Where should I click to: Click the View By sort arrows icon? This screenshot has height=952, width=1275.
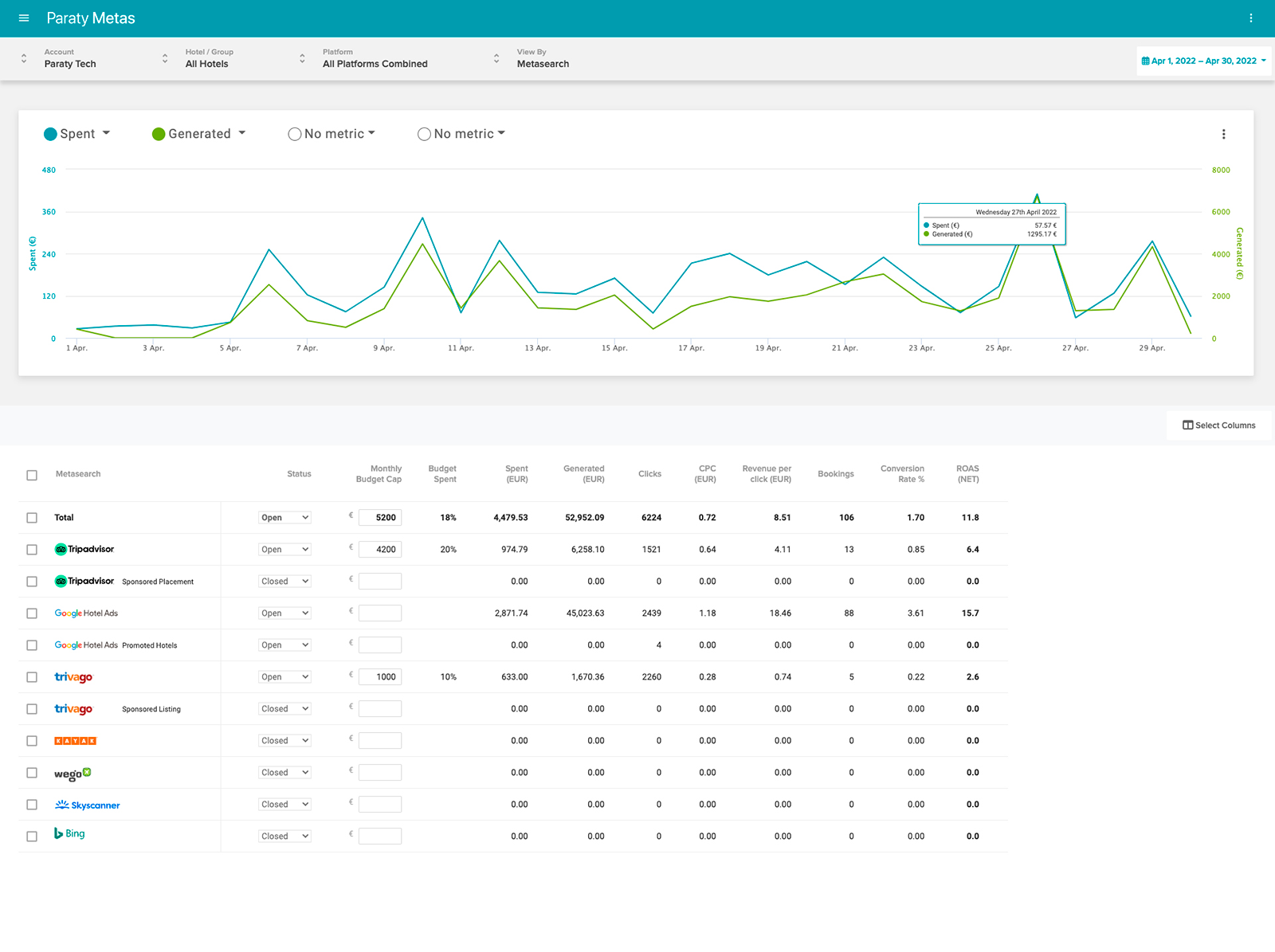click(x=496, y=58)
